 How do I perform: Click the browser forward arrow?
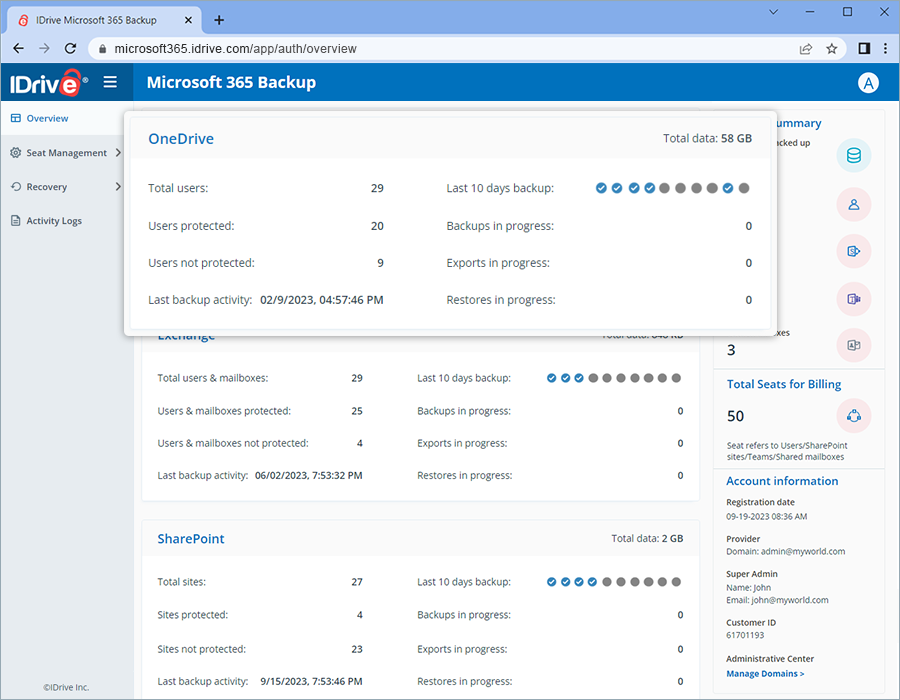click(x=44, y=49)
